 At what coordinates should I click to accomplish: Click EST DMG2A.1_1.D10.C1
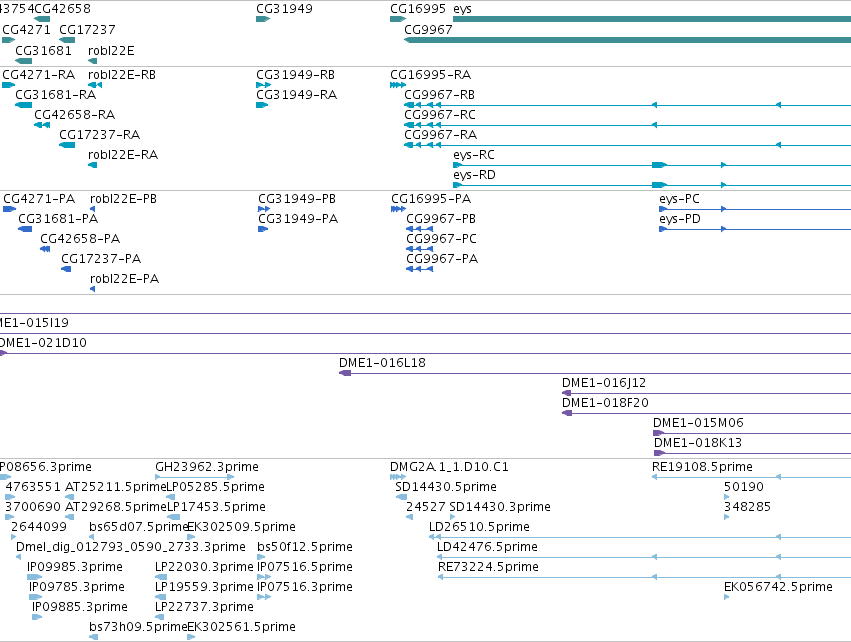[449, 467]
